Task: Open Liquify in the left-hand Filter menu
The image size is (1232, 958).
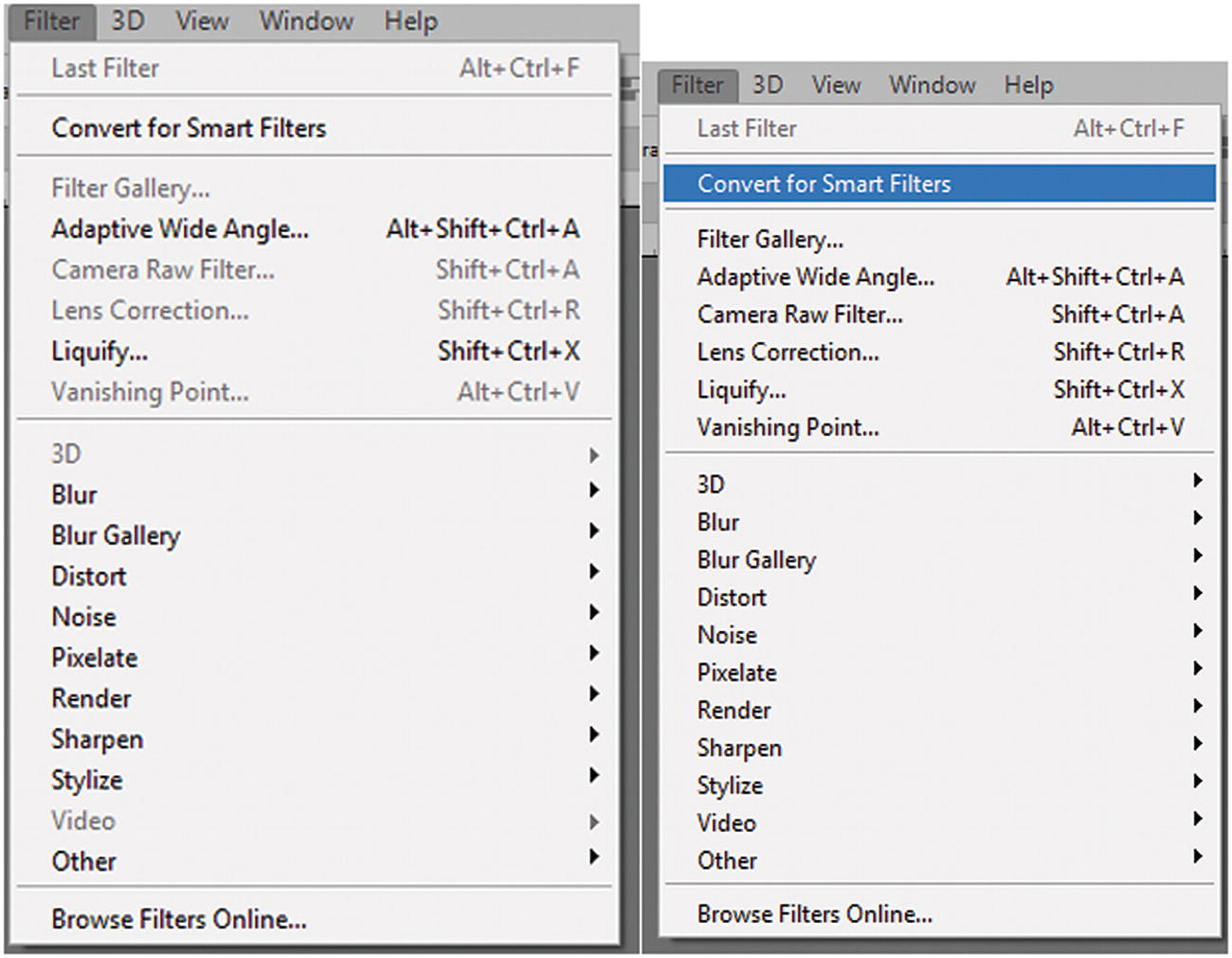Action: coord(100,352)
